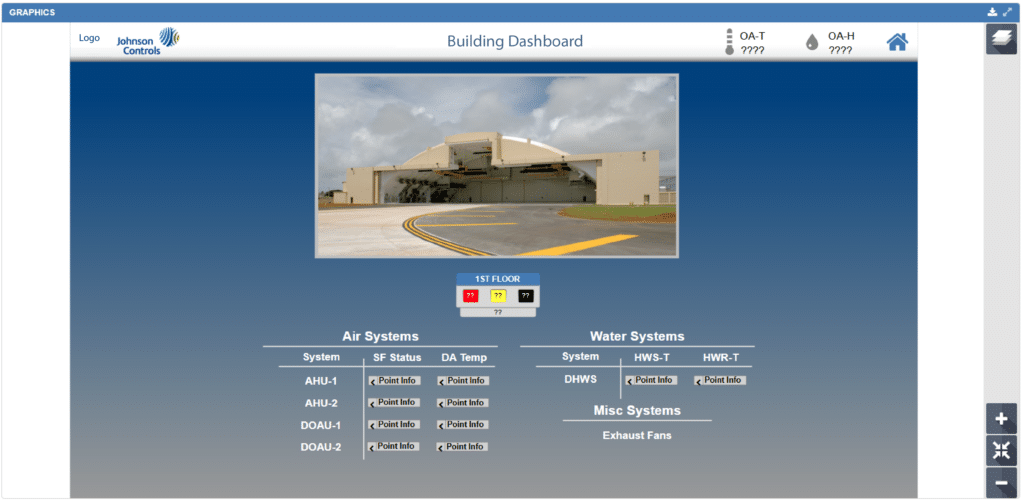Open the layers panel icon
The image size is (1024, 502).
(x=1001, y=39)
